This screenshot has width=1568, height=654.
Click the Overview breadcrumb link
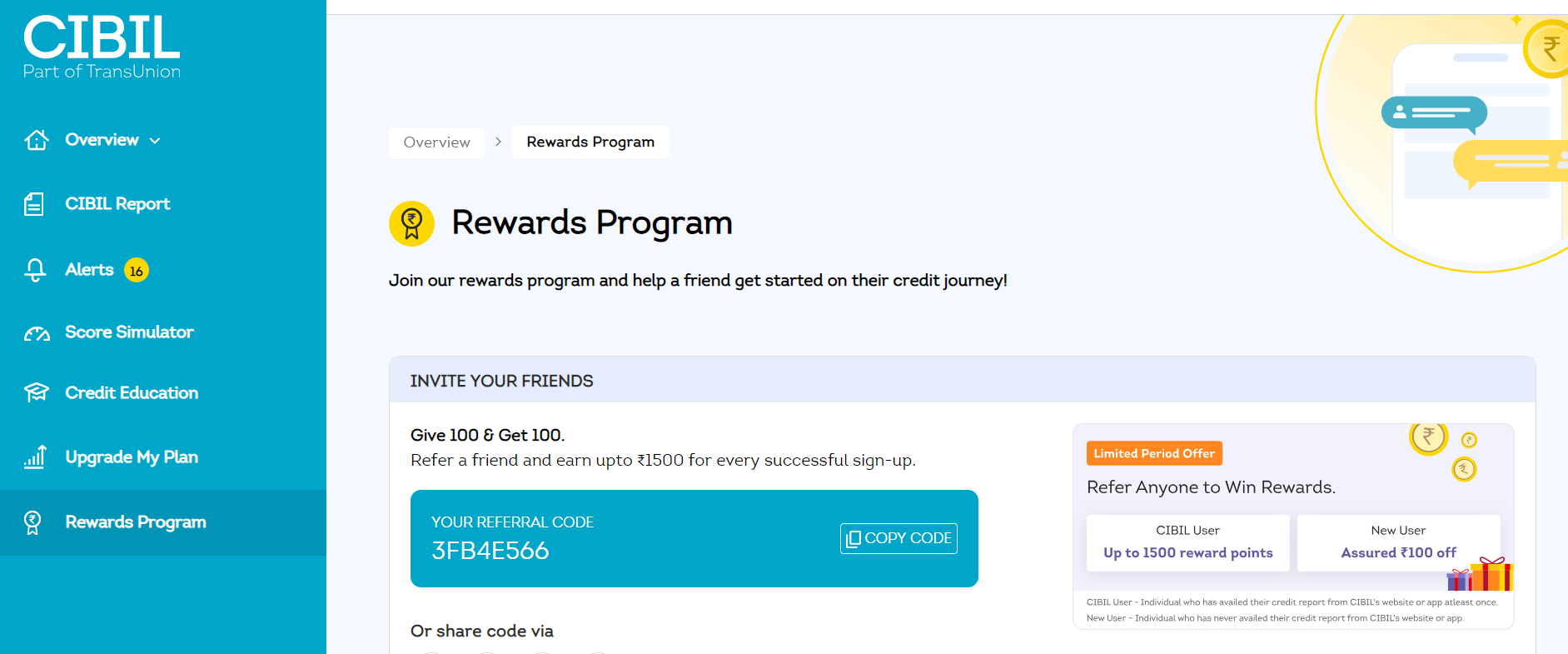[436, 142]
